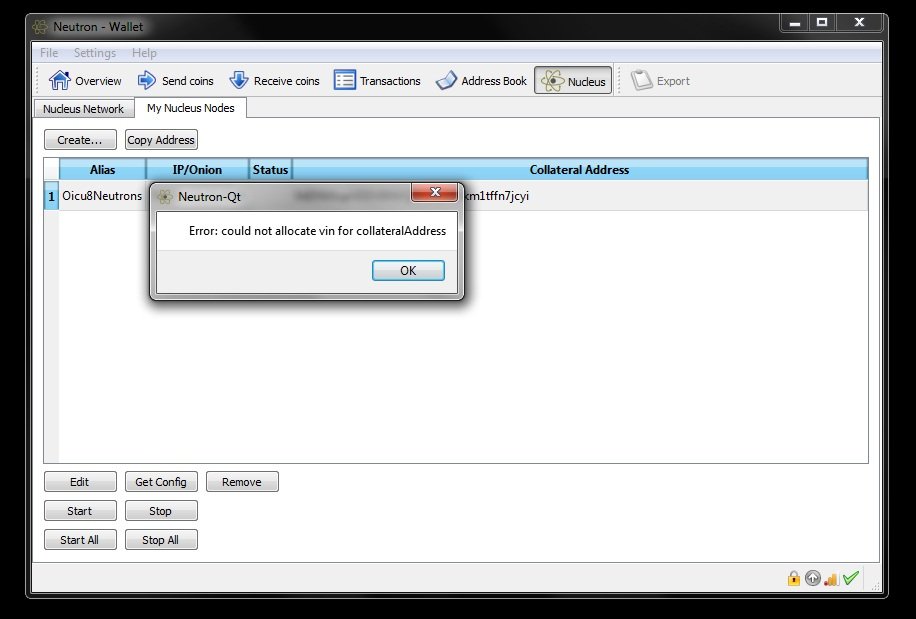The width and height of the screenshot is (916, 619).
Task: Click the staking arrow status icon
Action: 813,578
